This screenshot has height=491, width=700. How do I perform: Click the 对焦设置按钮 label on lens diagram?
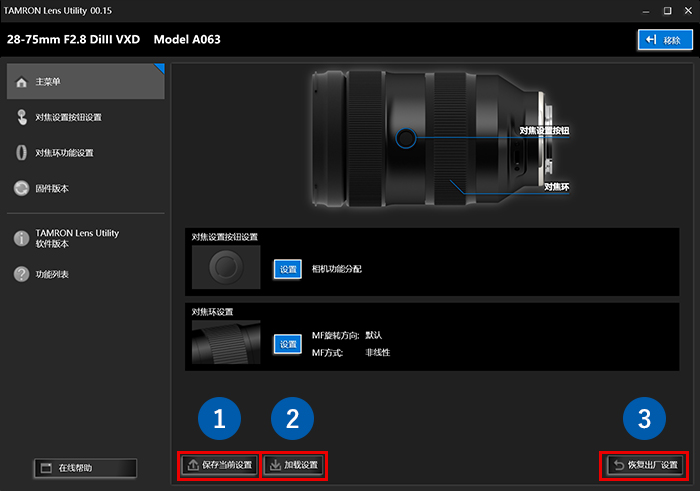544,131
